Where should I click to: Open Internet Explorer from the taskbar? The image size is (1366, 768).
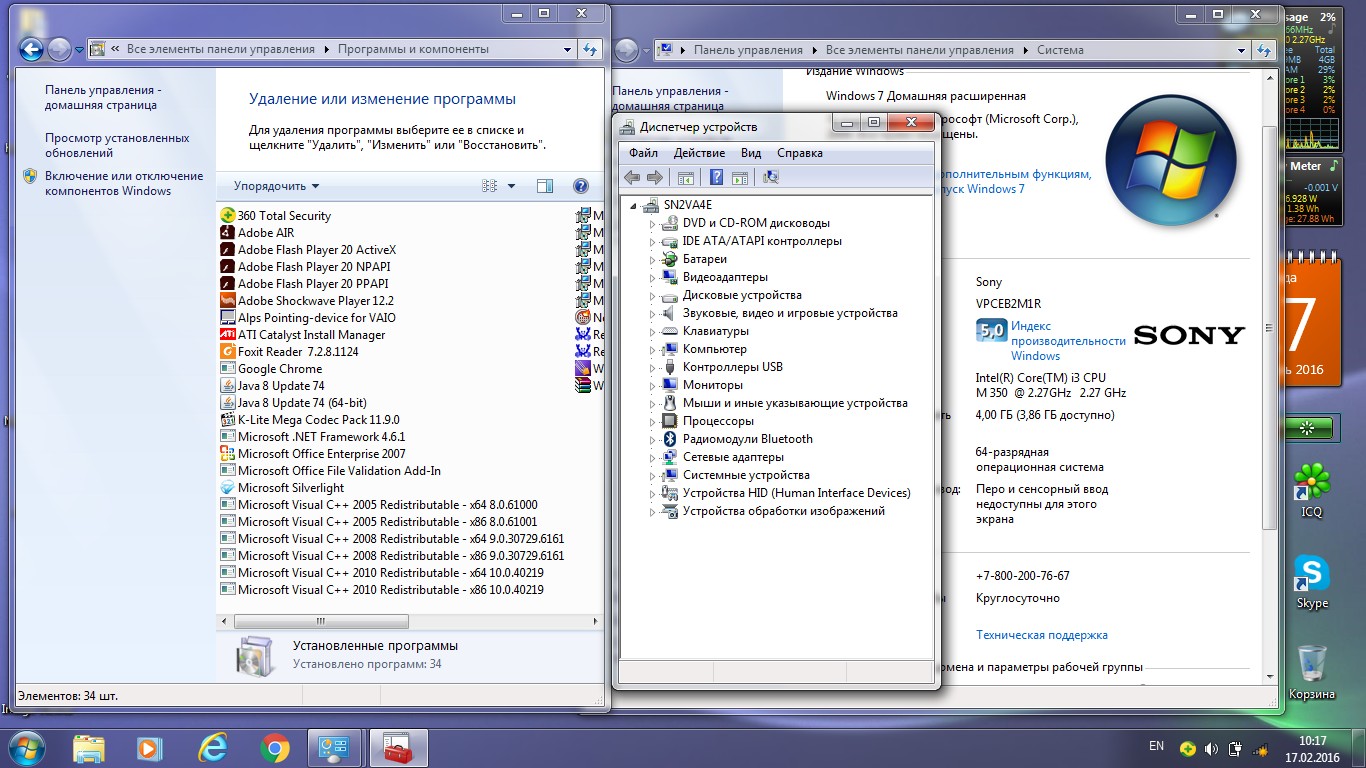point(212,747)
